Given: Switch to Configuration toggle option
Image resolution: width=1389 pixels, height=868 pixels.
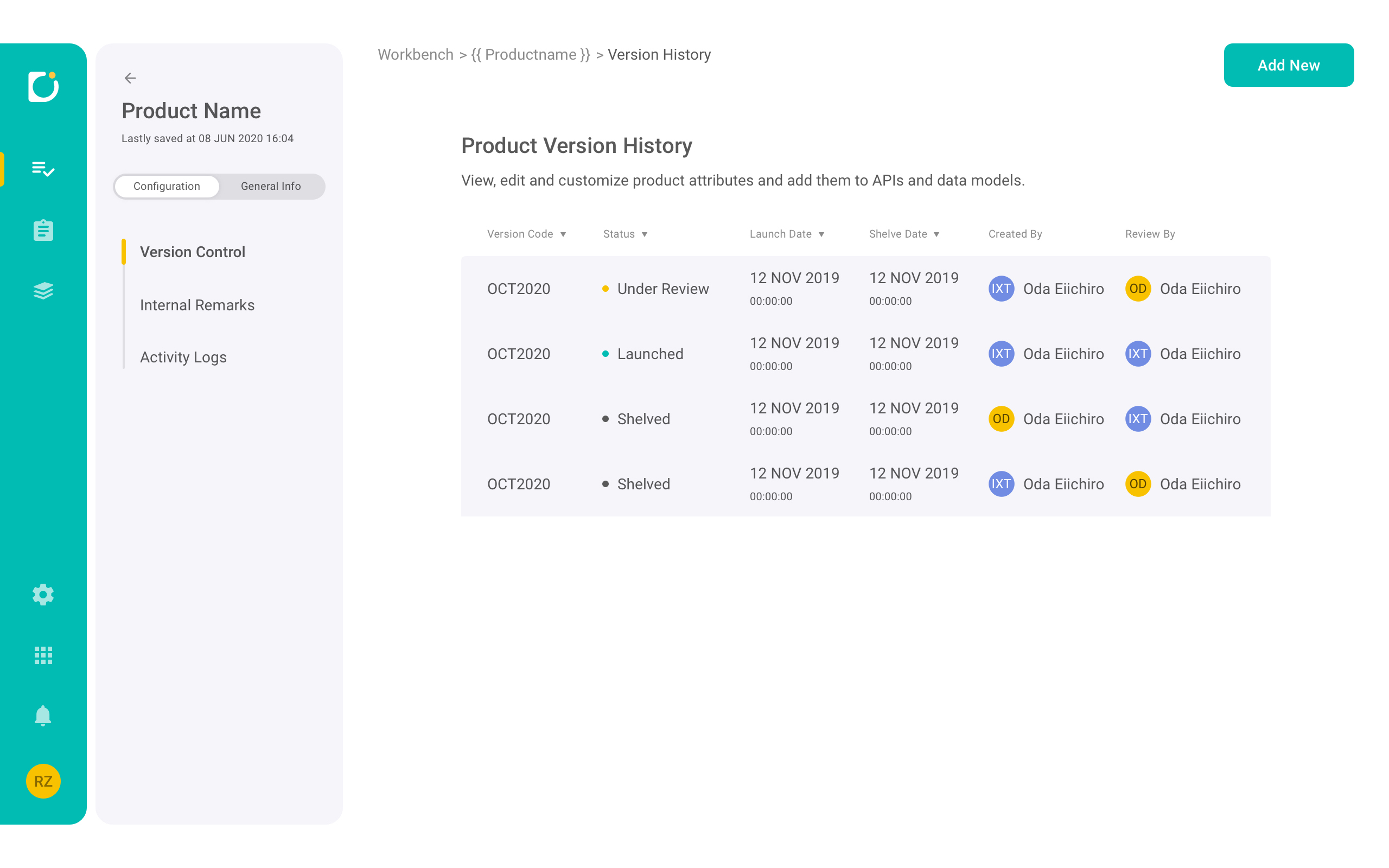Looking at the screenshot, I should [x=167, y=187].
